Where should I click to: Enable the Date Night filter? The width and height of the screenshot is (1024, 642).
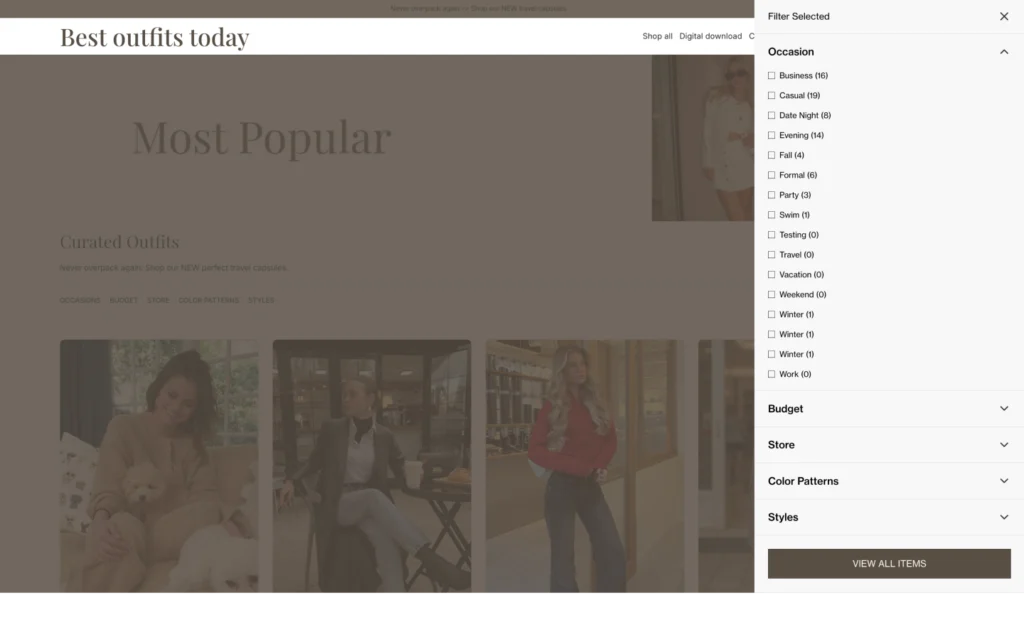tap(771, 116)
